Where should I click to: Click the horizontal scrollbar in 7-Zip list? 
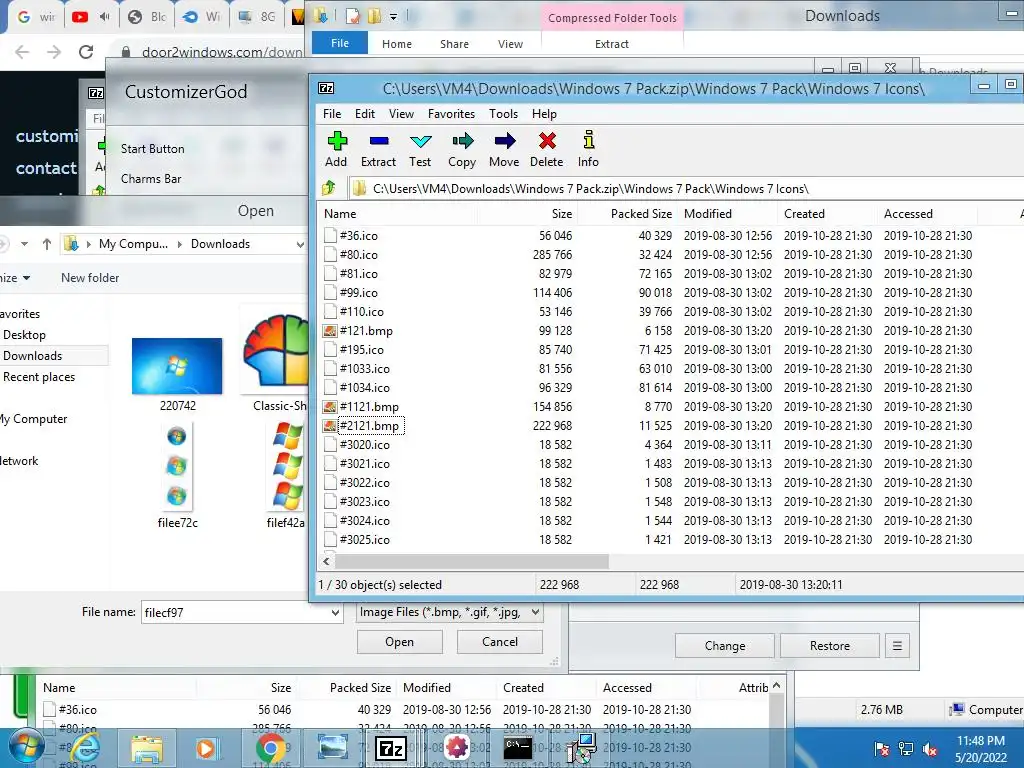[472, 562]
